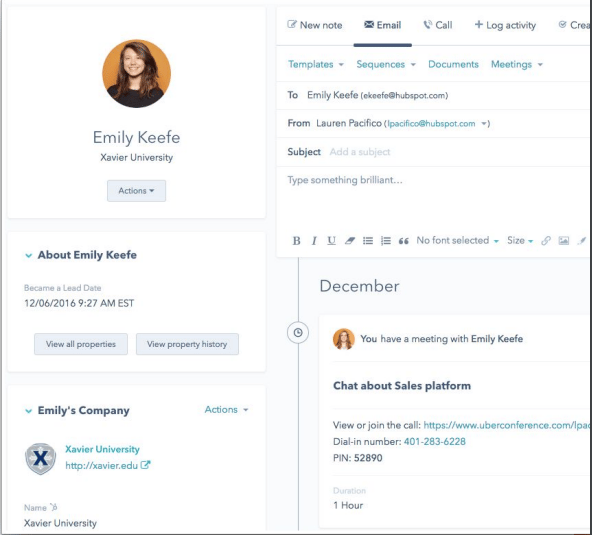The height and width of the screenshot is (535, 592).
Task: Click the HubSpot sprocket icon next to Name
Action: pyautogui.click(x=54, y=507)
